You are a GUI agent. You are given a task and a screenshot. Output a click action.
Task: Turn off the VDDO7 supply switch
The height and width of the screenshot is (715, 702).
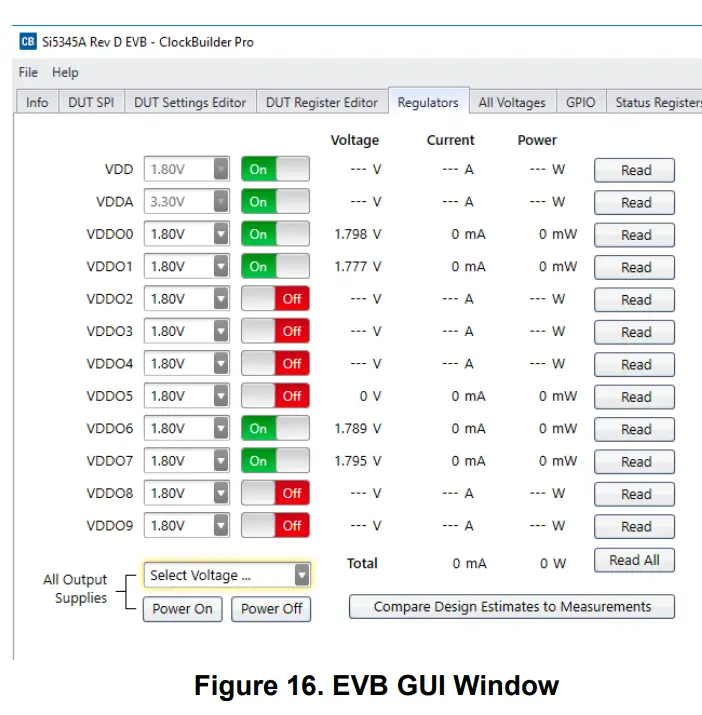[275, 461]
